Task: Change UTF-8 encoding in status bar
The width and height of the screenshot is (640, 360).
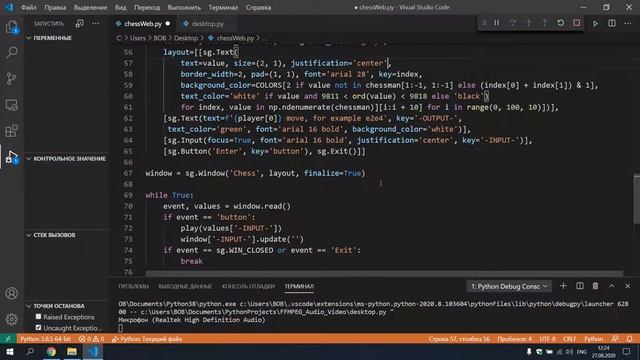Action: 547,339
